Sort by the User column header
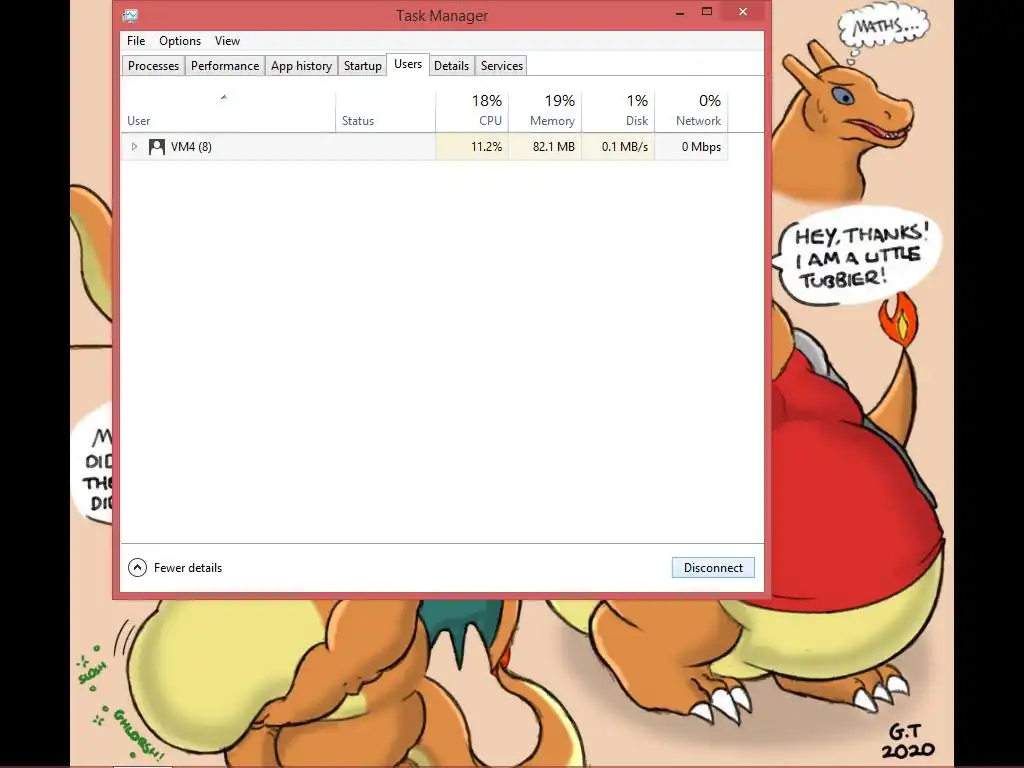This screenshot has width=1024, height=768. (x=229, y=111)
